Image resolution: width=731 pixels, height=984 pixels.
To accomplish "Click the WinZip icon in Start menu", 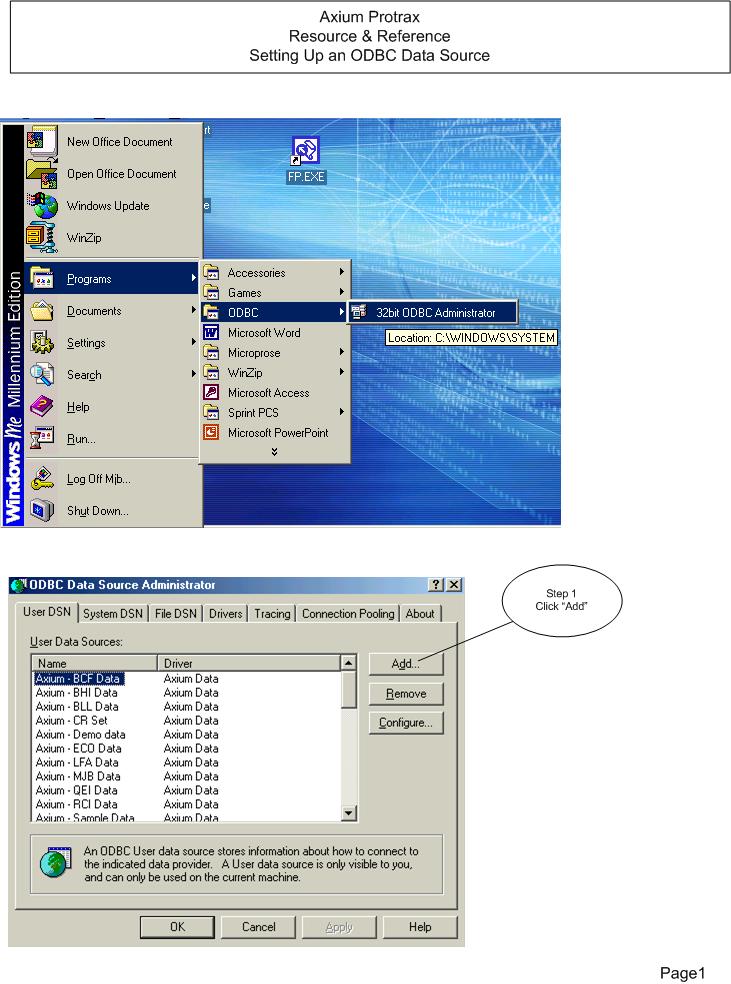I will [x=42, y=238].
